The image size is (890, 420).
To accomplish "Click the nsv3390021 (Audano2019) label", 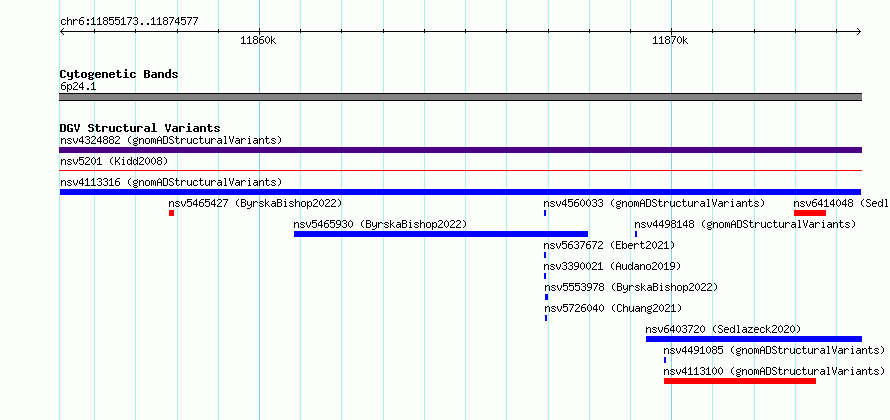I will [612, 266].
